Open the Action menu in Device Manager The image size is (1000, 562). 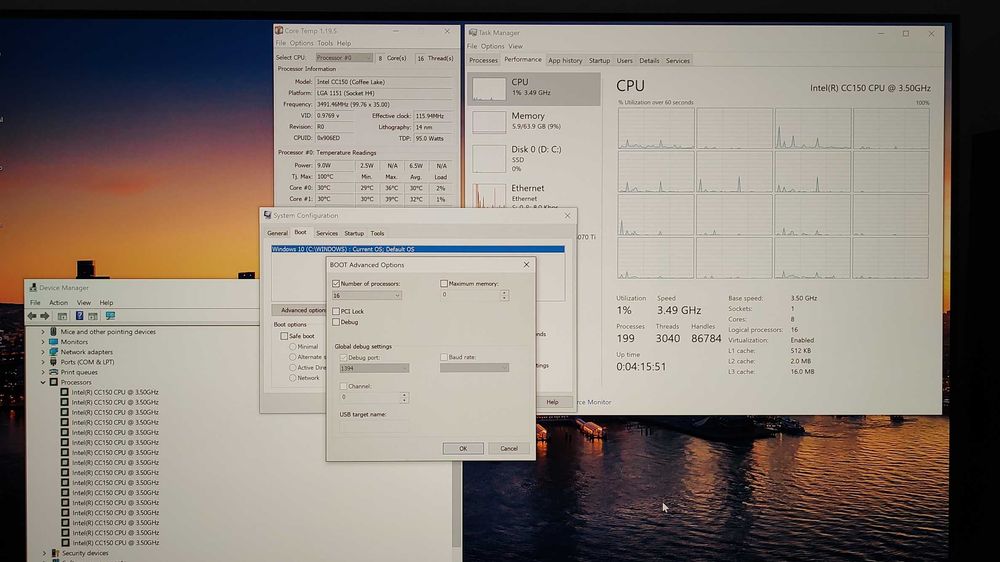(x=58, y=302)
